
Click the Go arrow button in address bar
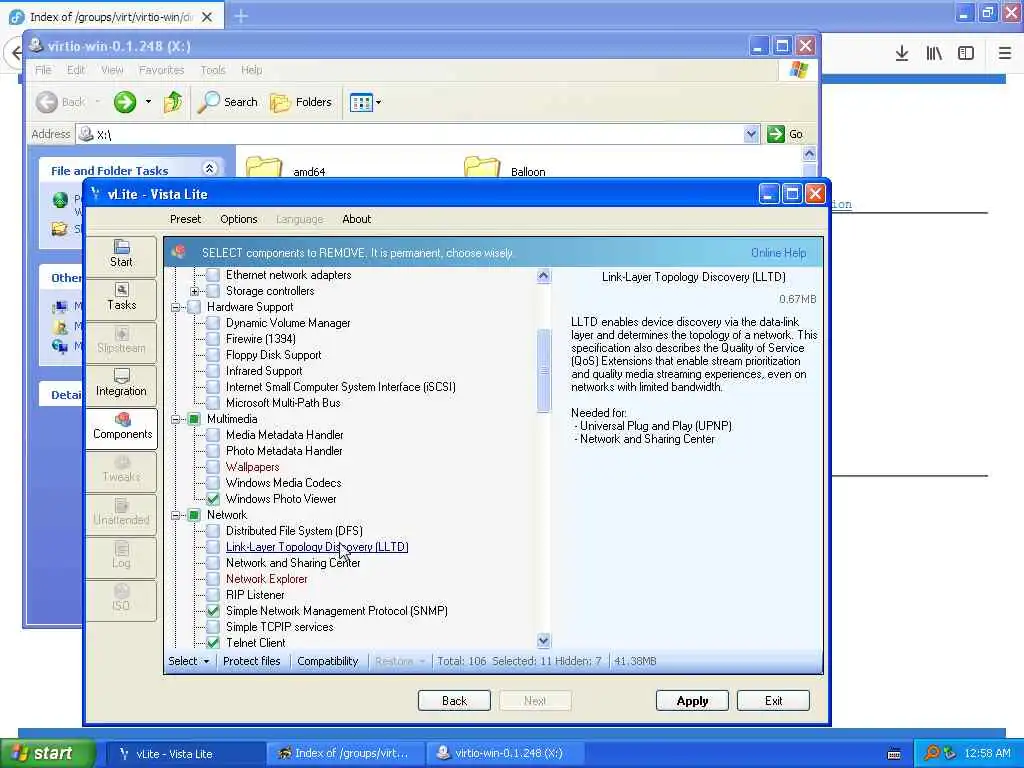tap(776, 134)
